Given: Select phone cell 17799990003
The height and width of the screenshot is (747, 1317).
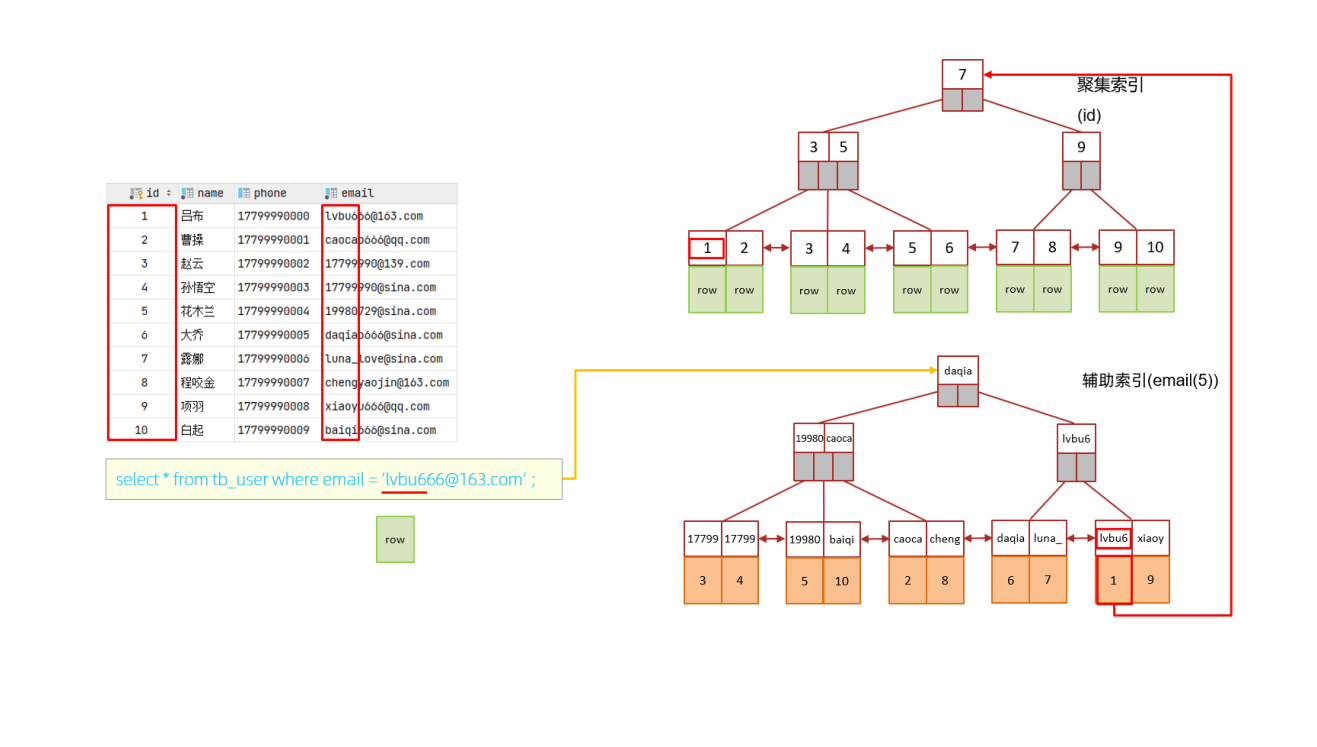Looking at the screenshot, I should [273, 288].
